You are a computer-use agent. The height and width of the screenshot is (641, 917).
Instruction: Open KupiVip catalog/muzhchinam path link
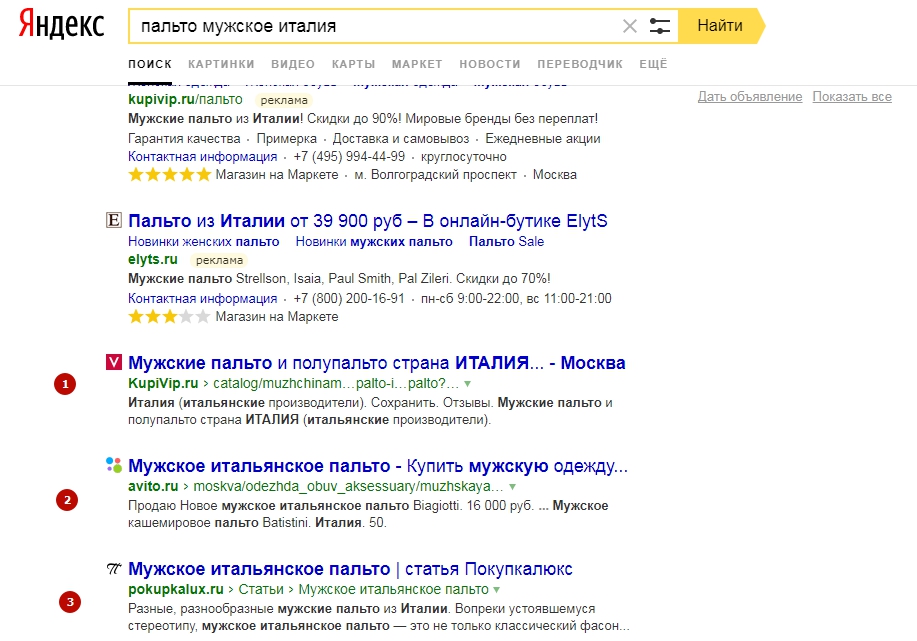tap(336, 384)
